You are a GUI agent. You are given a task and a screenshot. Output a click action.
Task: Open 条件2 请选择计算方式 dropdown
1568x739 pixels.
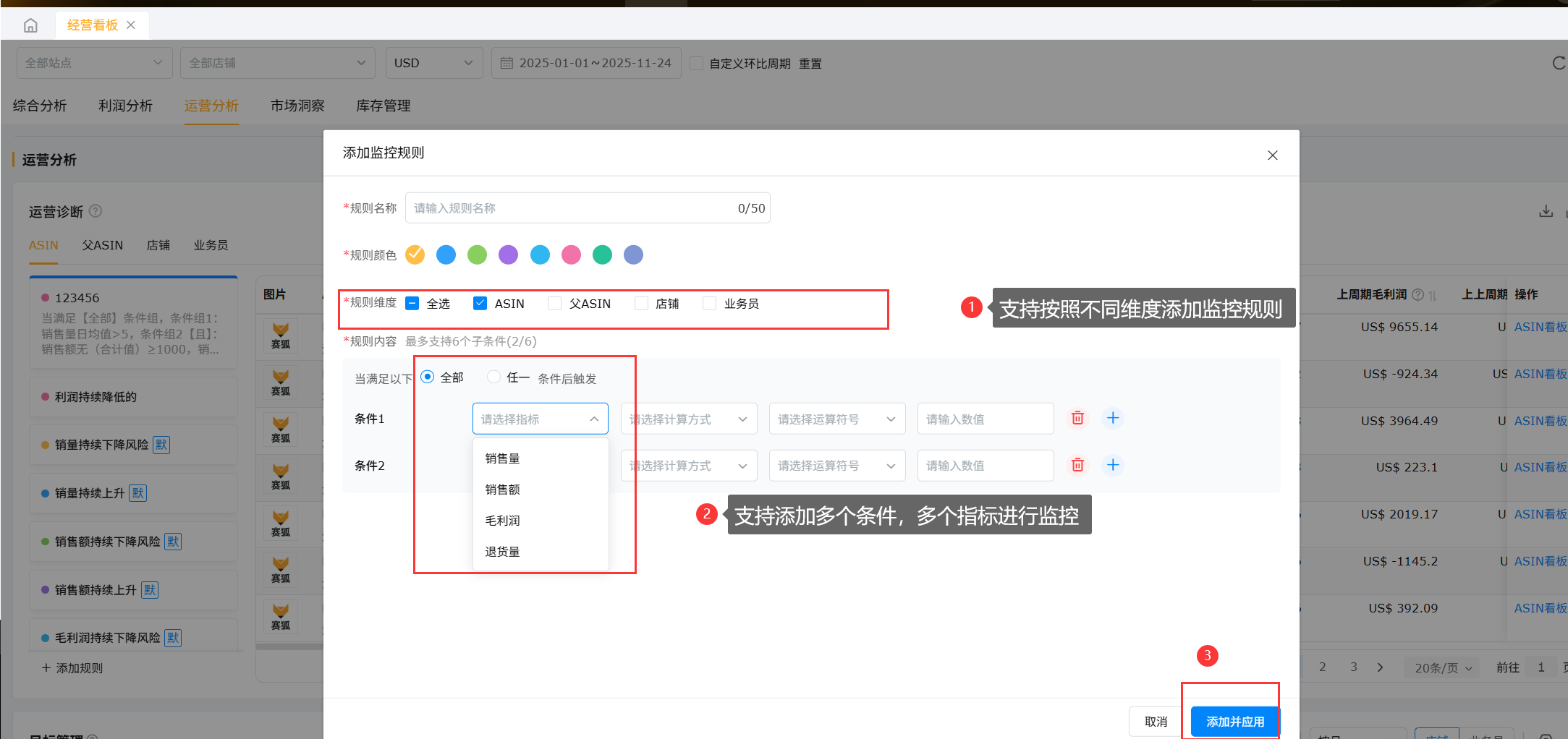coord(689,466)
